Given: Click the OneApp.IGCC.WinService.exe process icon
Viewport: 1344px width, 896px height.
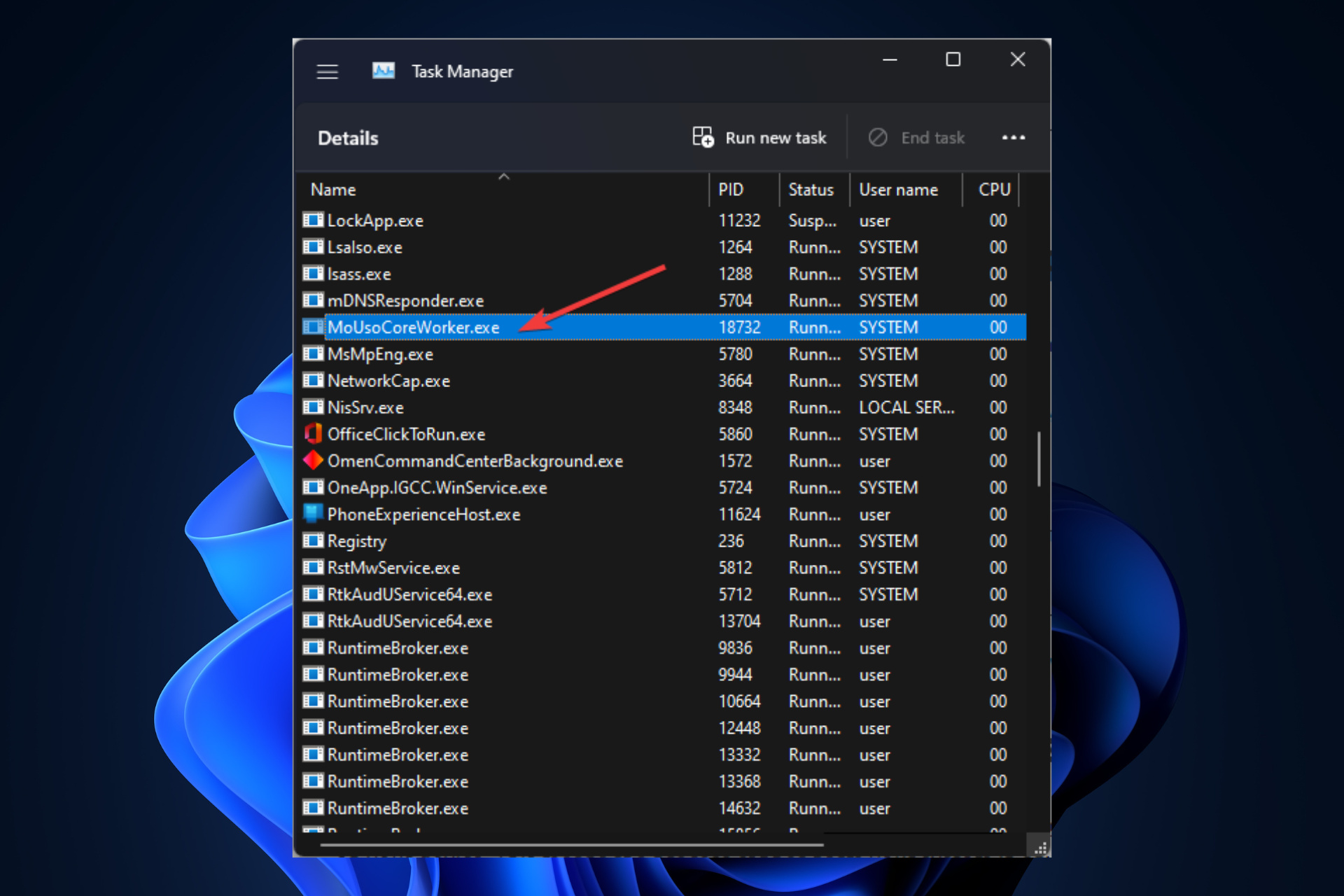Looking at the screenshot, I should (x=313, y=488).
